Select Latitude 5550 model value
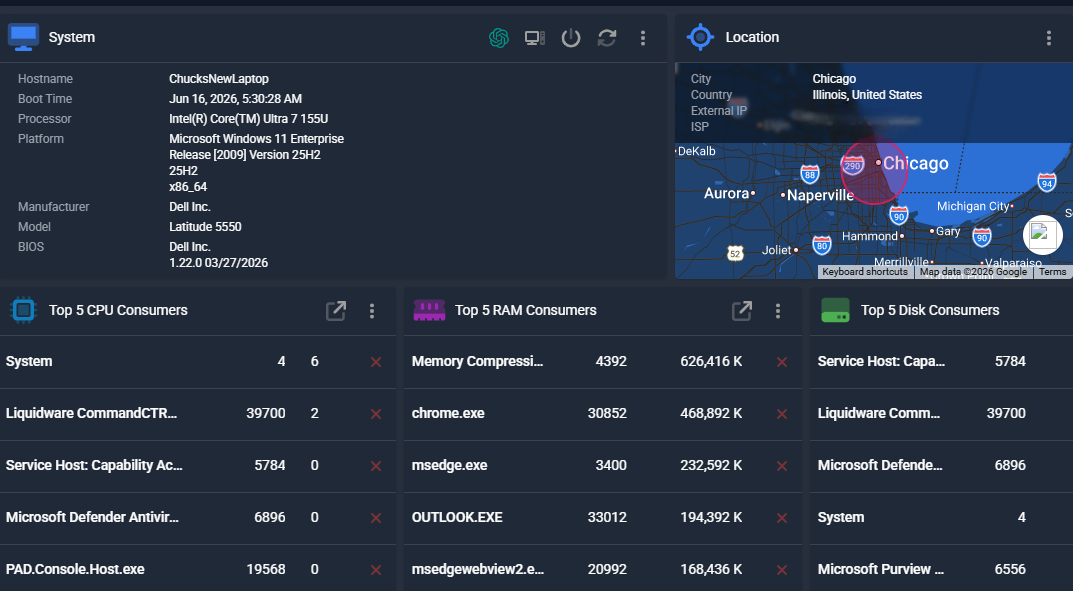Viewport: 1073px width, 591px height. pos(205,226)
